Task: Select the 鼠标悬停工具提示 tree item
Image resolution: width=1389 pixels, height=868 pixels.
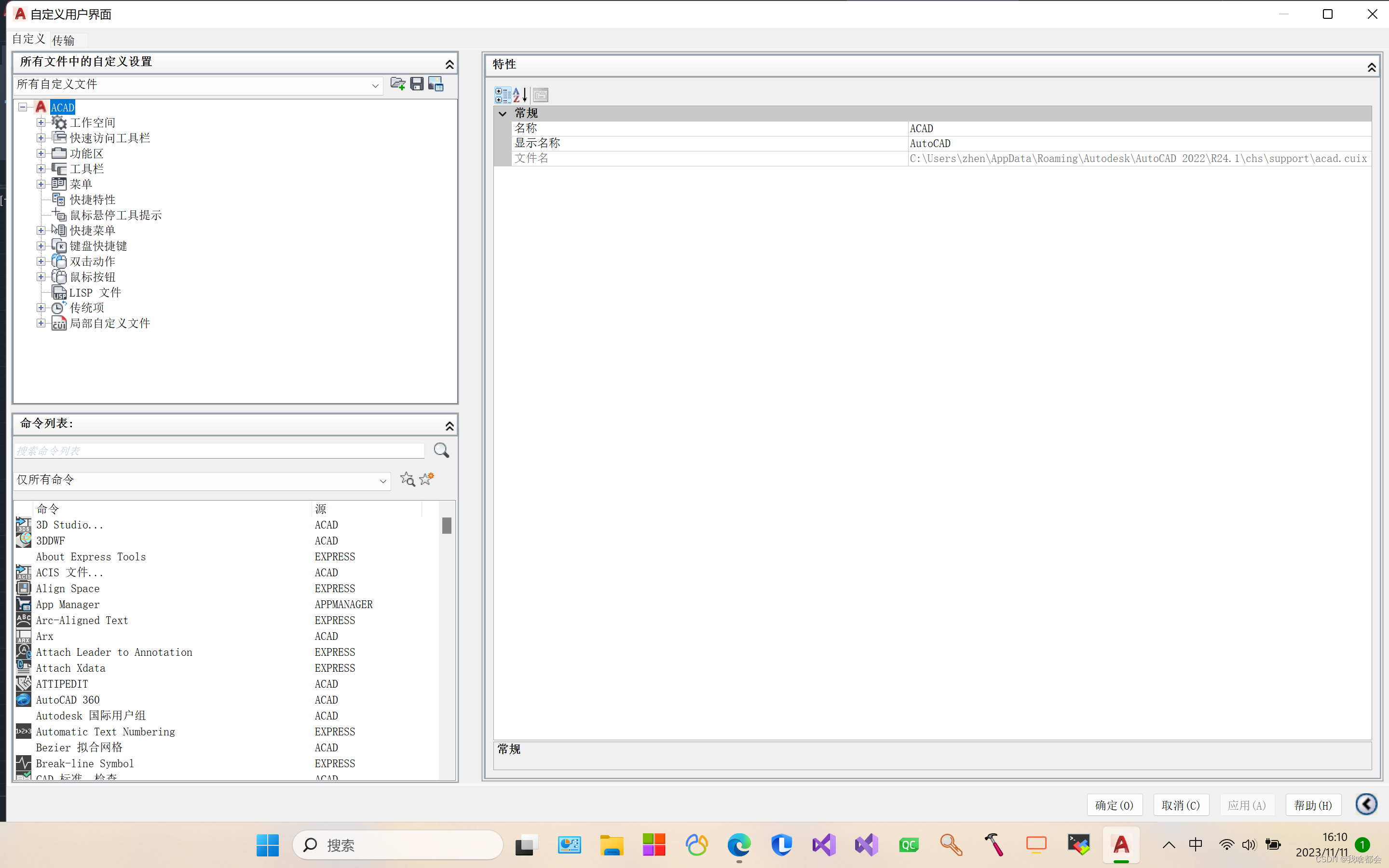Action: (115, 215)
